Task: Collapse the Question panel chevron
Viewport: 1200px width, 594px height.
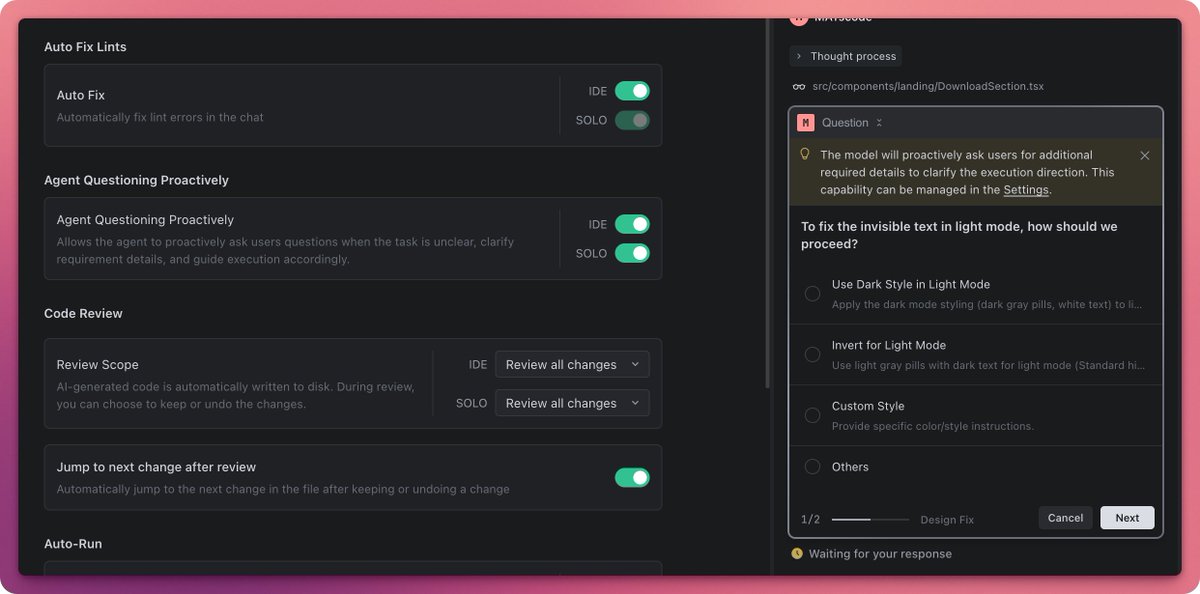Action: (x=879, y=123)
